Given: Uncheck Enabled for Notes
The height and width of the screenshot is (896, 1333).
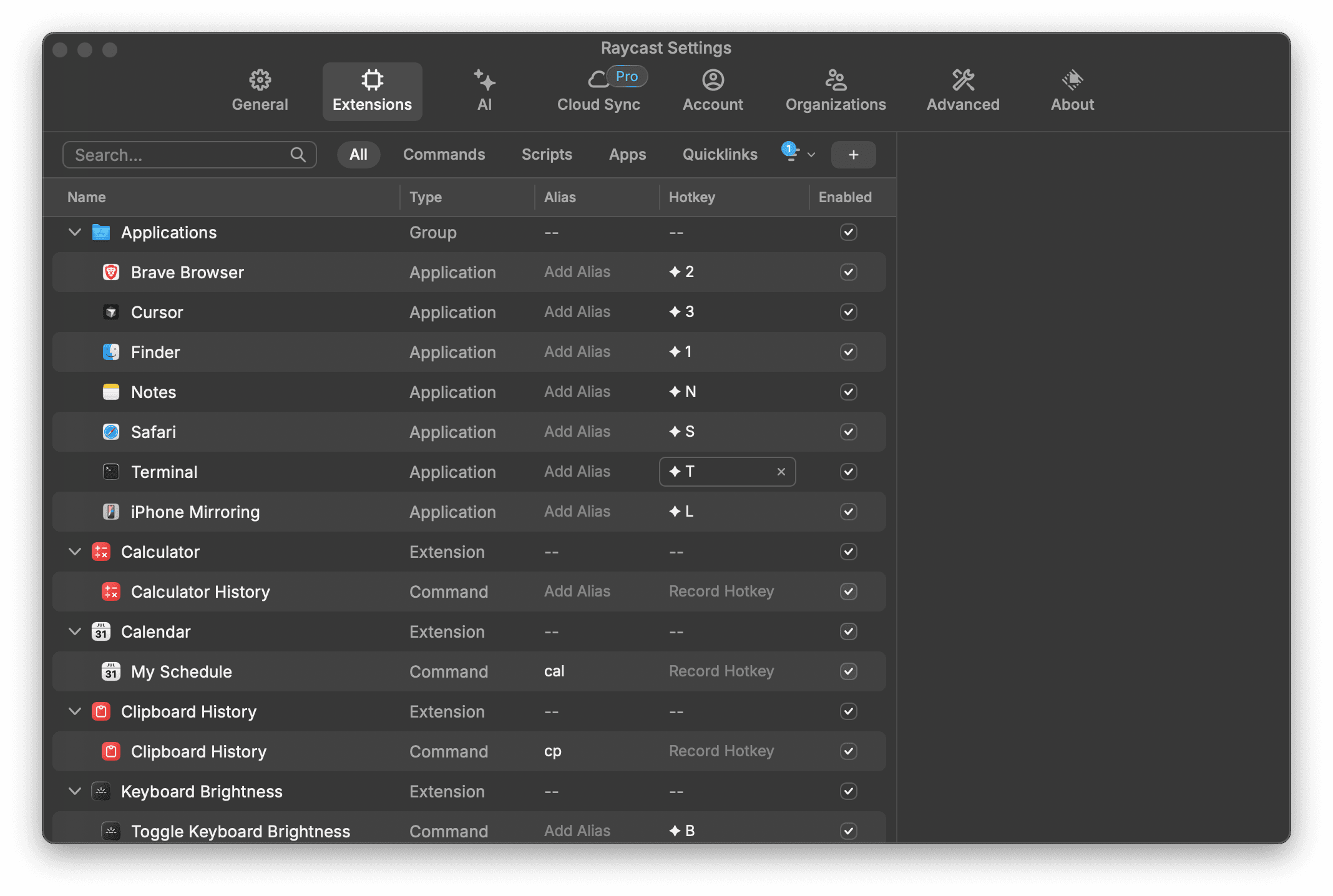Looking at the screenshot, I should (x=849, y=392).
